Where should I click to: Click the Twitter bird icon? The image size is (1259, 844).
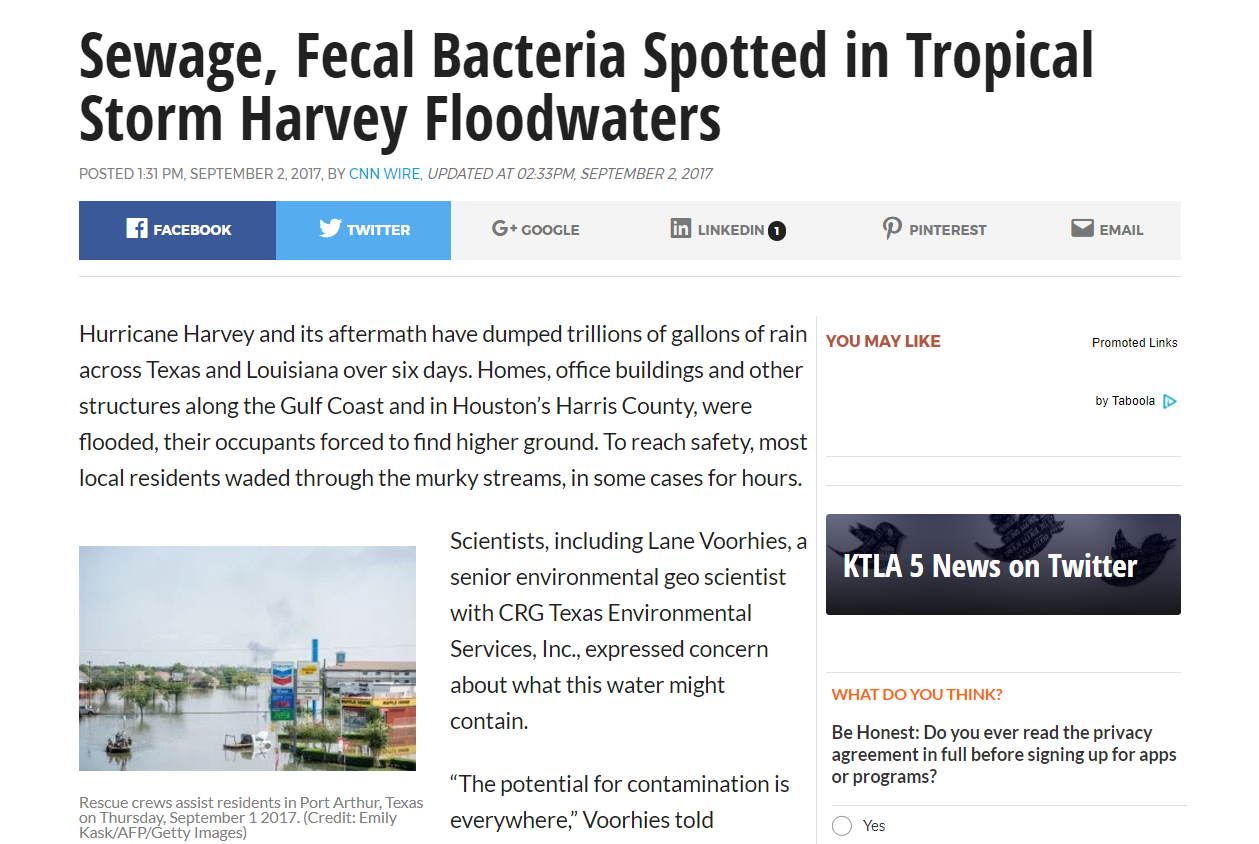tap(330, 229)
